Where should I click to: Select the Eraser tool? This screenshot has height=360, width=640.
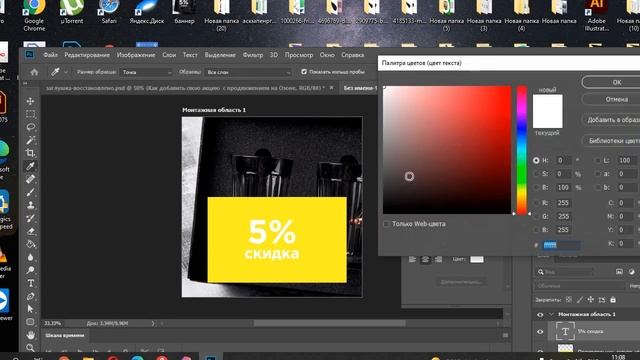(30, 231)
